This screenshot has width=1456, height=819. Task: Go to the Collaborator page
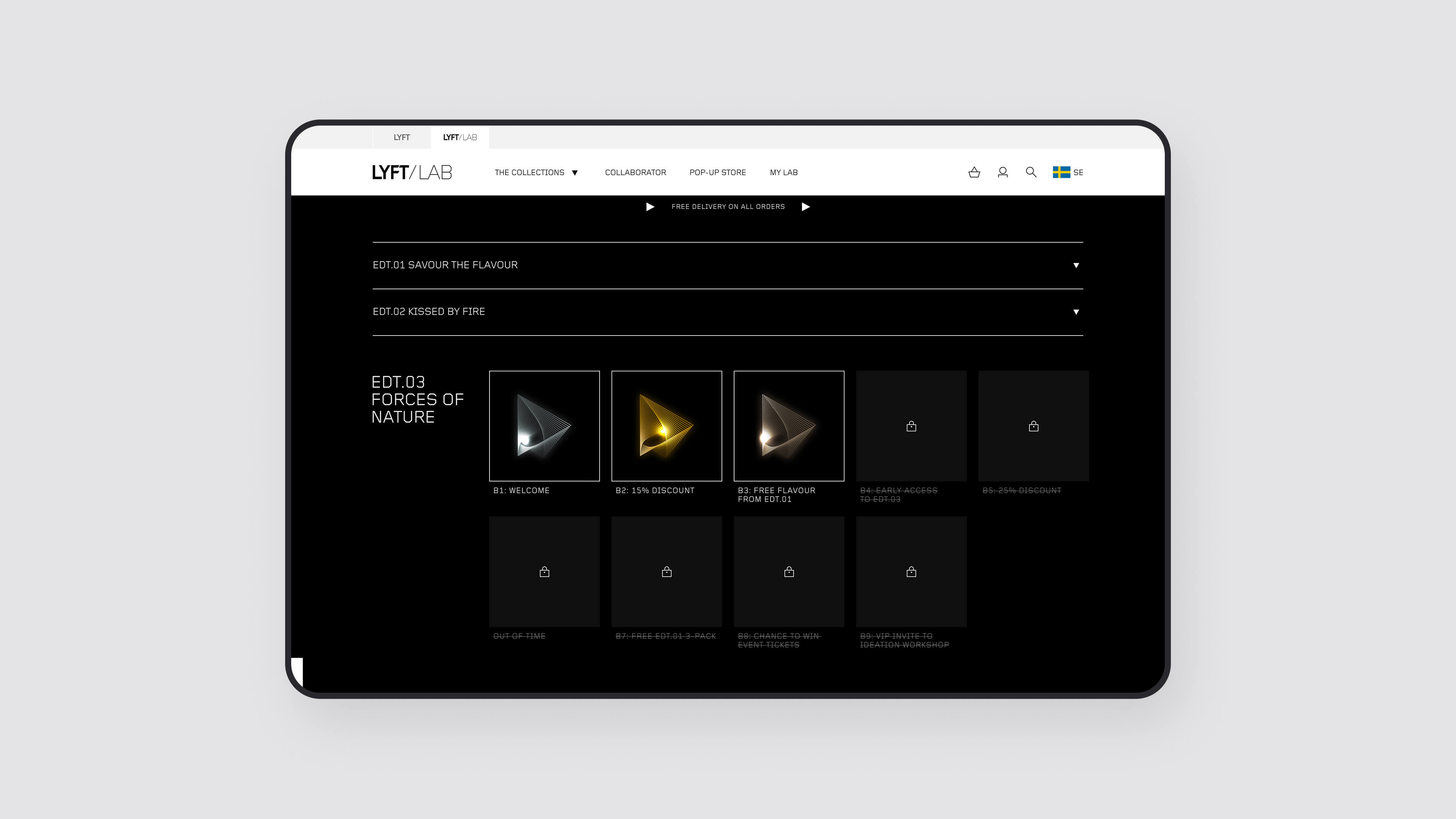635,173
